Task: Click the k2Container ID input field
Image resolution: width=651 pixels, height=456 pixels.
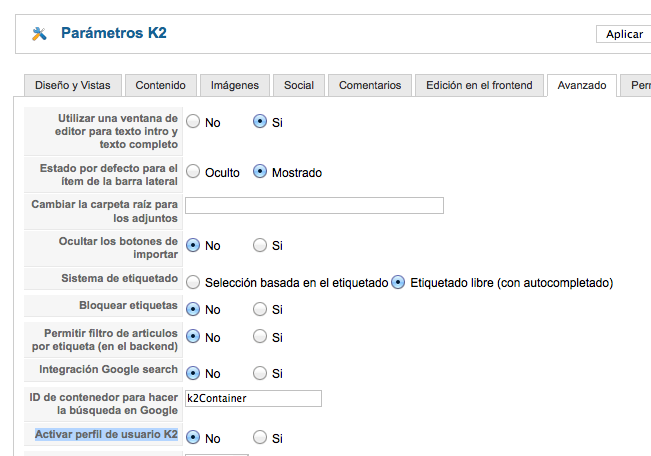Action: click(253, 398)
